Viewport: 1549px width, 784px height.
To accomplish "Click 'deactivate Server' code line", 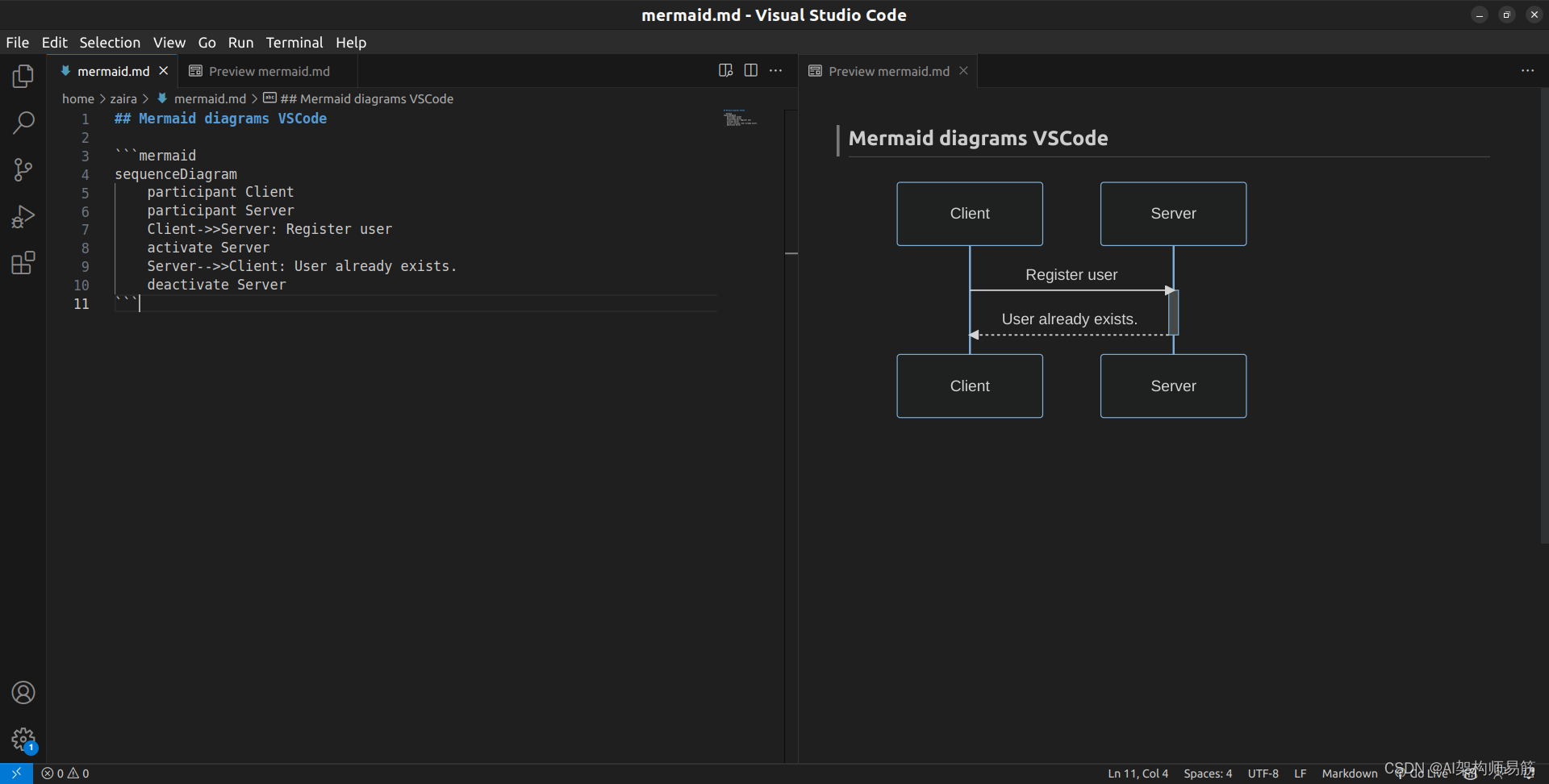I will 216,285.
